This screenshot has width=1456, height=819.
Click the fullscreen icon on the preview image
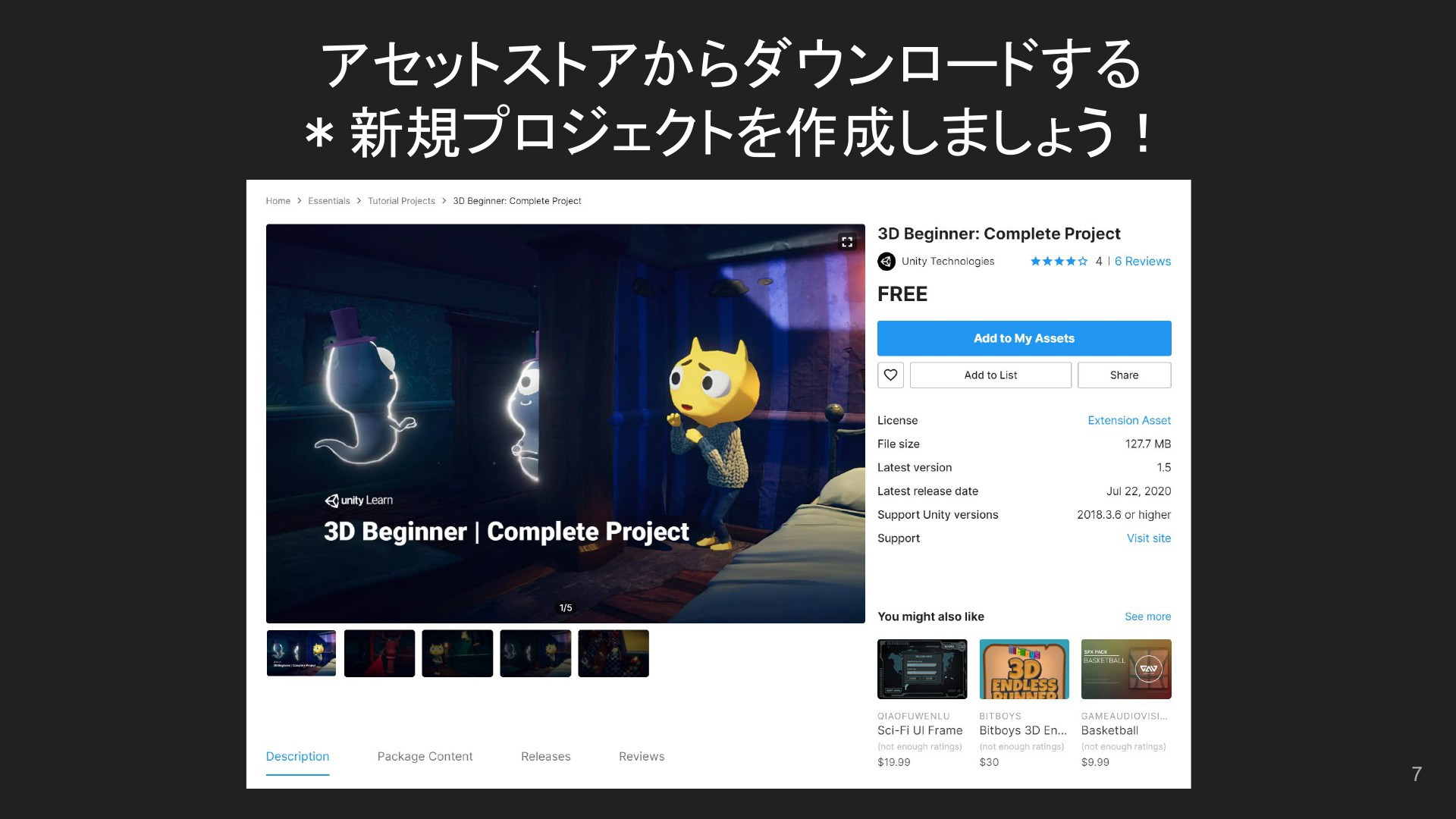tap(846, 242)
